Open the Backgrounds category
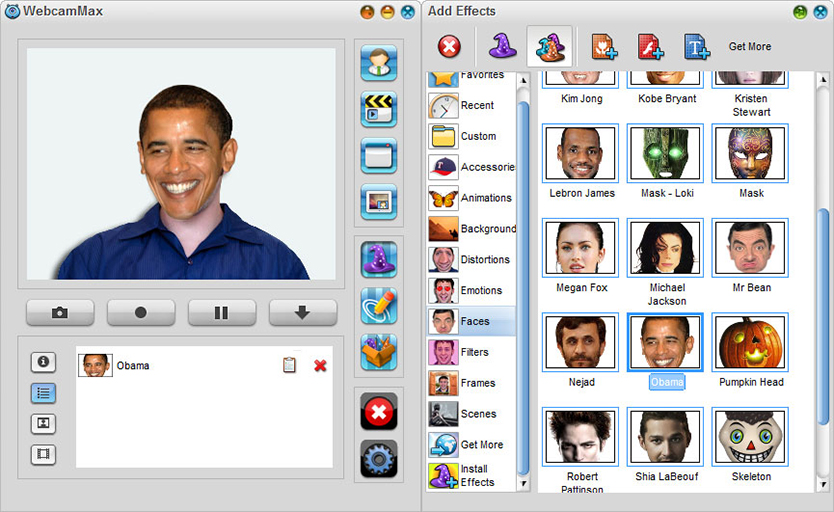 pyautogui.click(x=471, y=229)
